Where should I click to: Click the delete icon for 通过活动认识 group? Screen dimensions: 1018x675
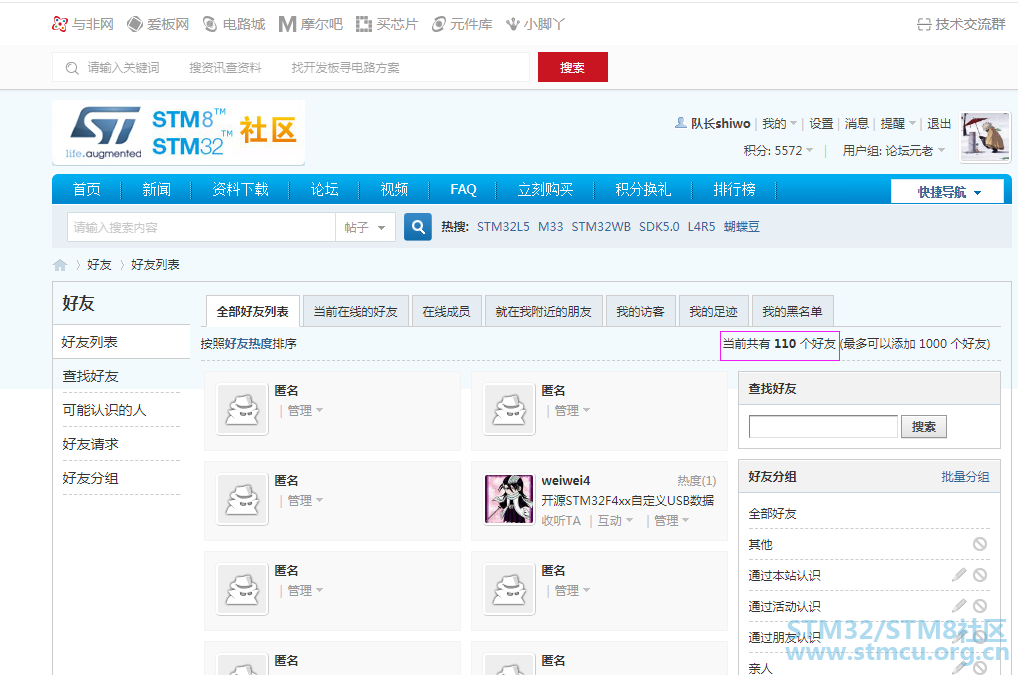tap(980, 606)
